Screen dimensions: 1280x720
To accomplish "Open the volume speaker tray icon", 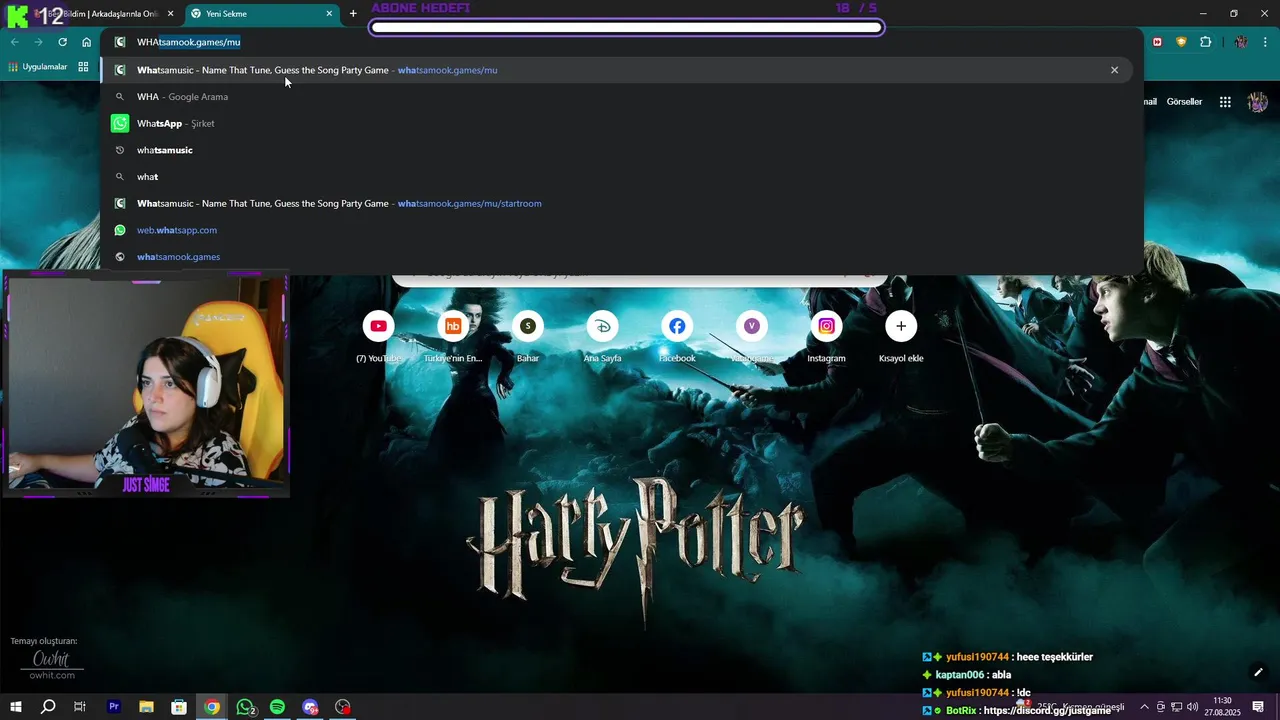I will (x=1192, y=707).
